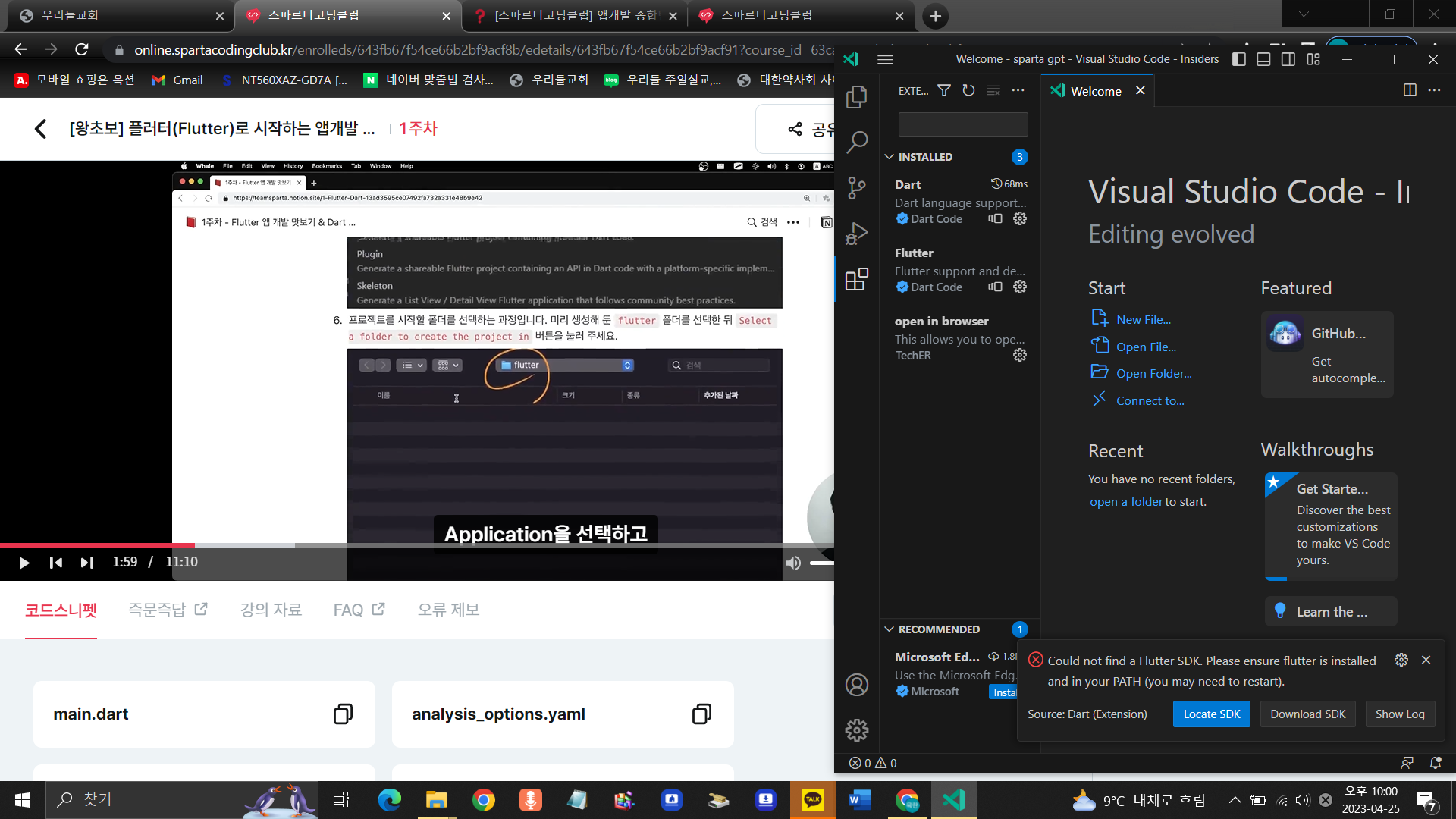Open the 즉문즉답 tab
The width and height of the screenshot is (1456, 819).
click(x=168, y=610)
